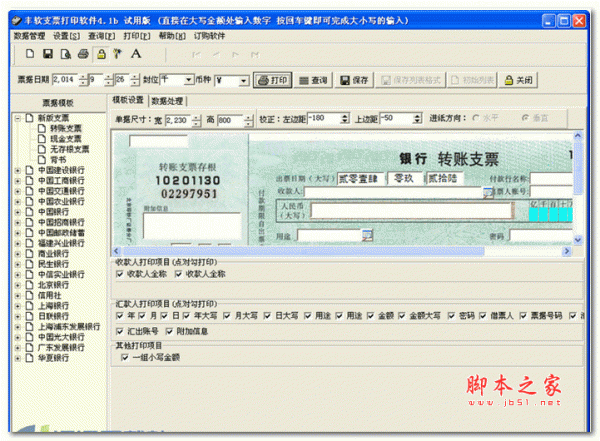The image size is (600, 441).
Task: Collapse the 新版支票 tree node
Action: click(18, 118)
